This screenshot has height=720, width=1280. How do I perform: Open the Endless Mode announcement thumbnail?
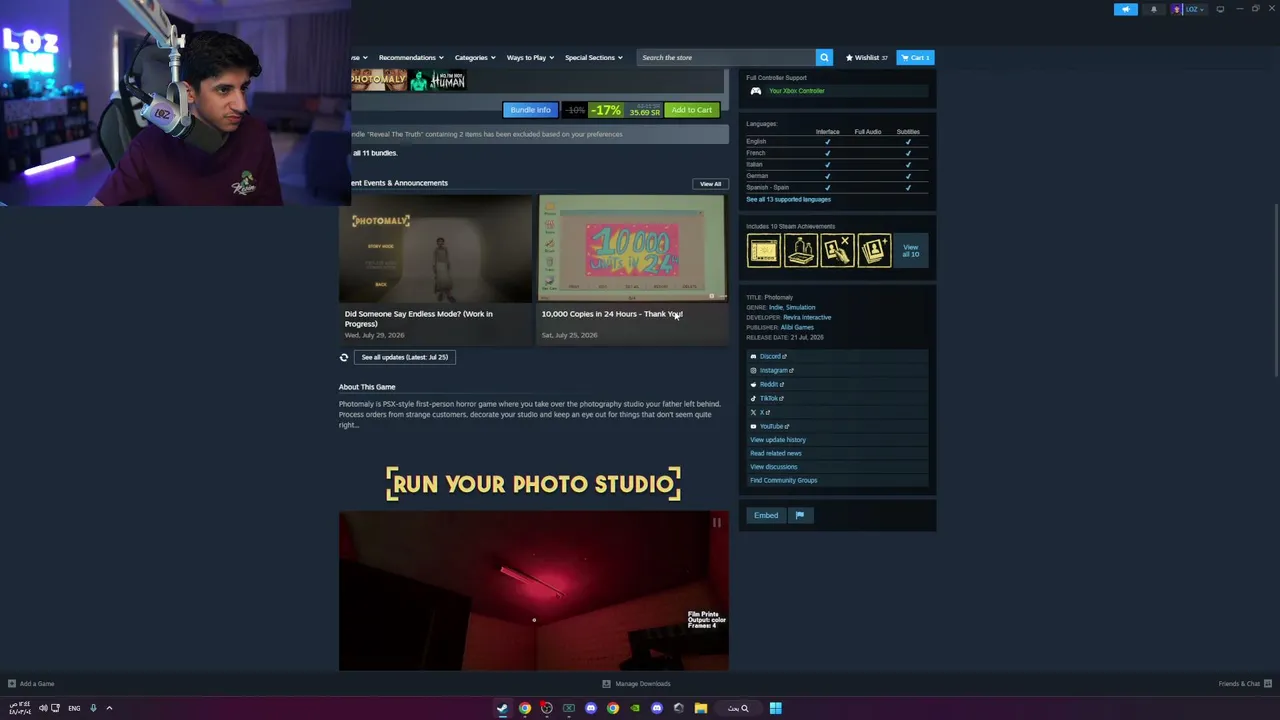point(435,249)
